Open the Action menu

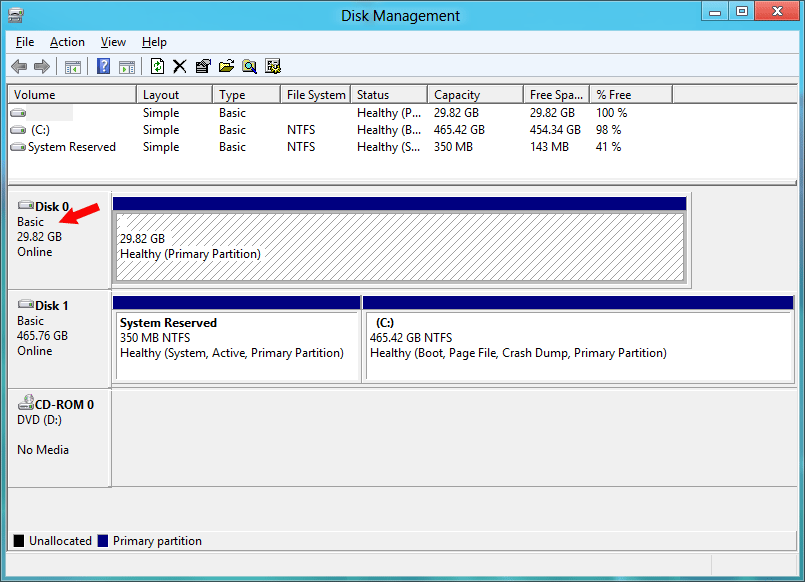67,42
